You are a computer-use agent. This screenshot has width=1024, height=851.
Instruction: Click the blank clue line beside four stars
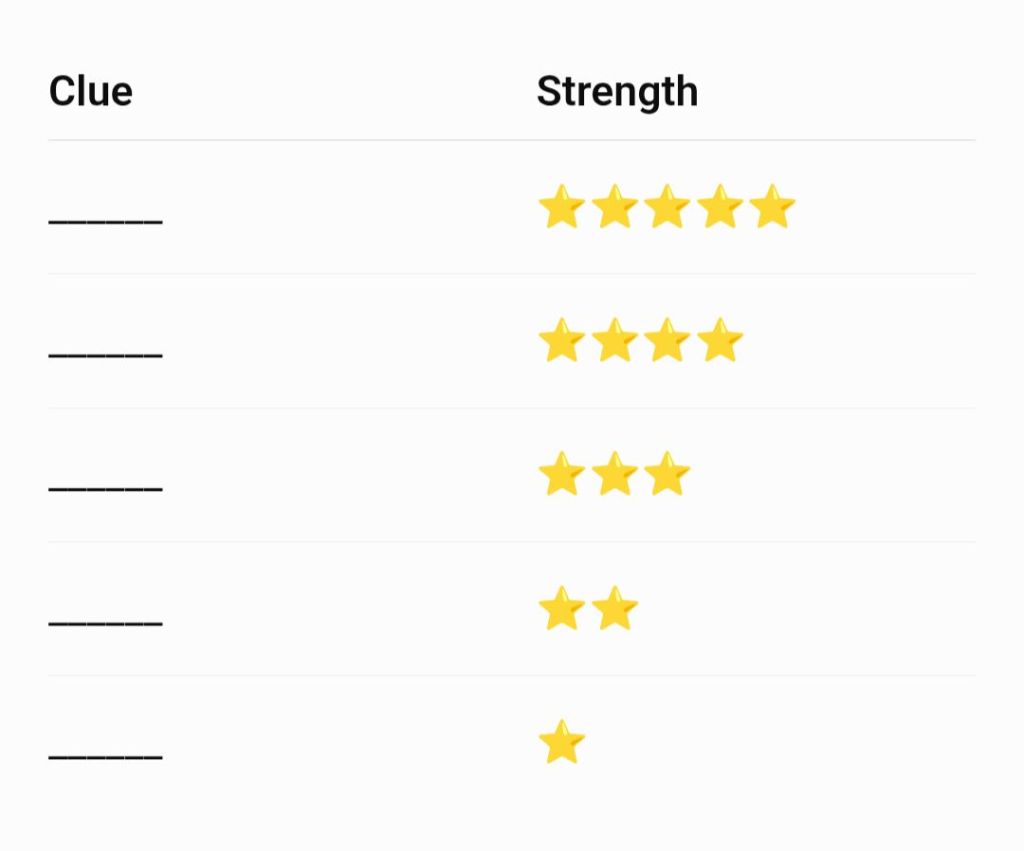[x=105, y=355]
